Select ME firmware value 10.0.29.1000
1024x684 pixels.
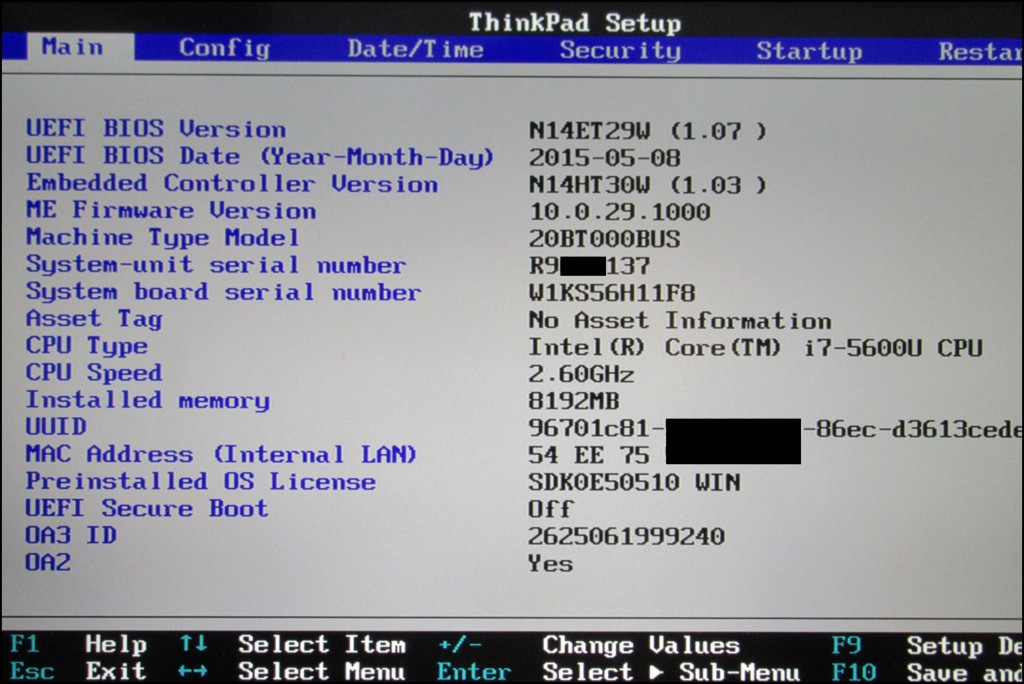click(619, 212)
